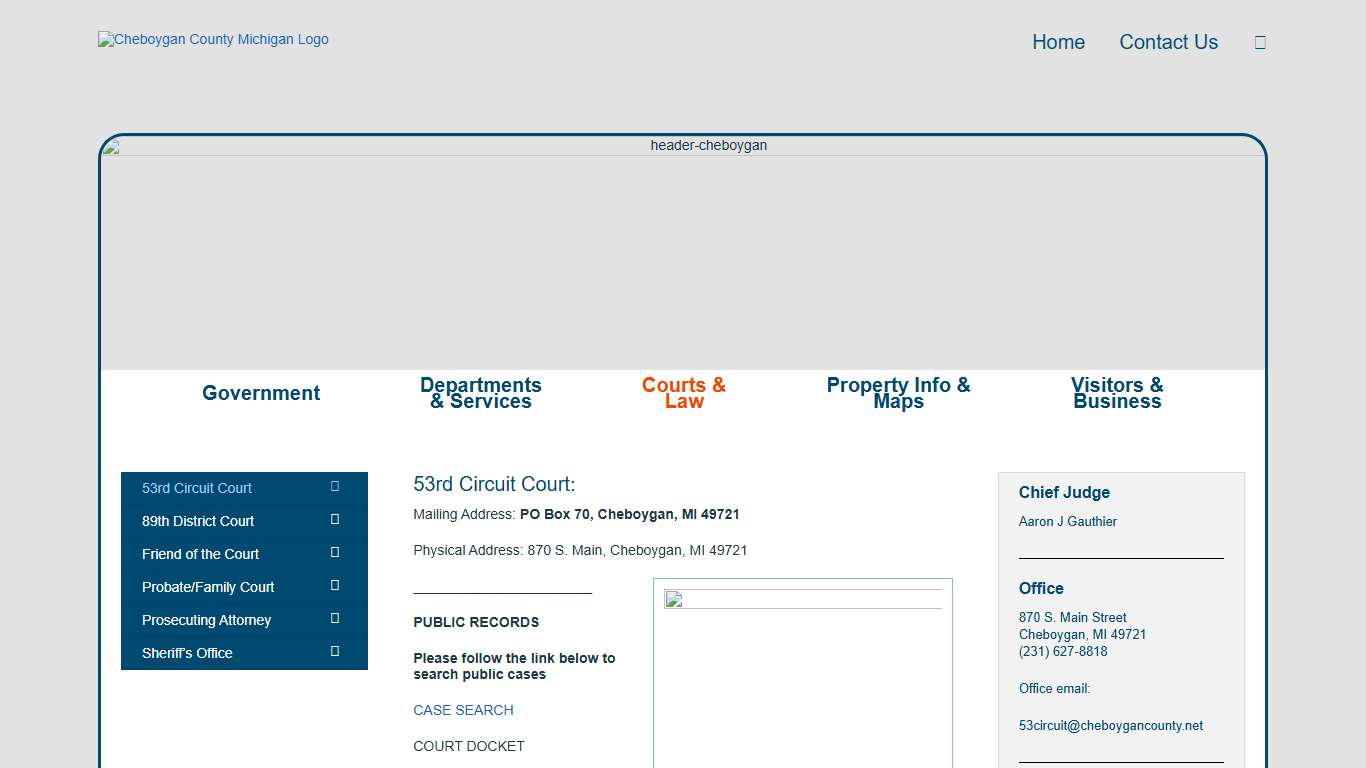Open the Contact Us link
This screenshot has height=768, width=1366.
click(1168, 42)
